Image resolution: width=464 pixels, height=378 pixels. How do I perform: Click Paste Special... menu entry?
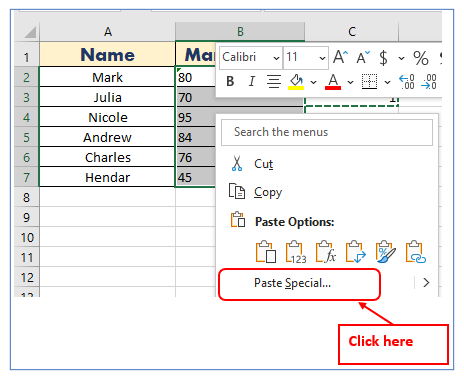tap(292, 283)
